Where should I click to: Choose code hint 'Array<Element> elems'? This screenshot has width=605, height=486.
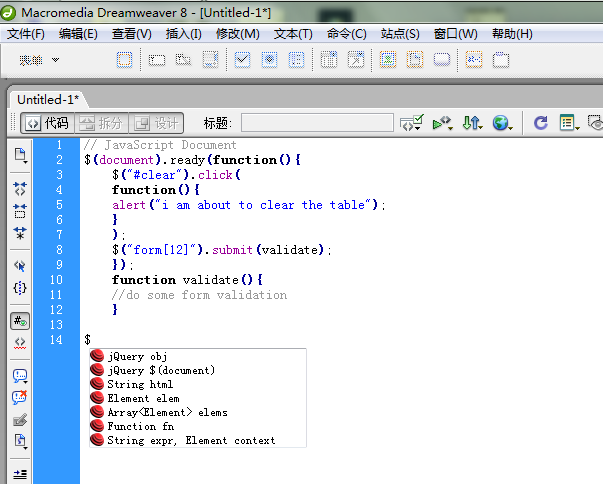[x=198, y=412]
